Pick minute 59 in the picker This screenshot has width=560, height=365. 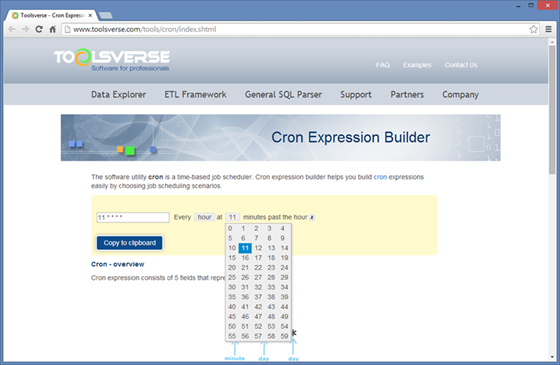[284, 336]
